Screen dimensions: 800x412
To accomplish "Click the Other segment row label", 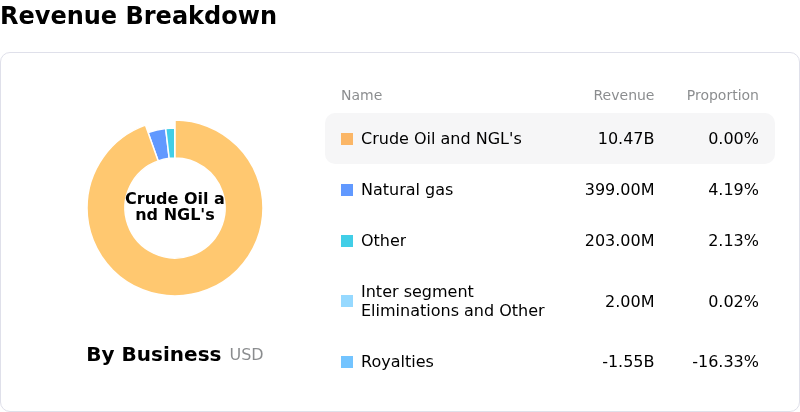I will [383, 241].
